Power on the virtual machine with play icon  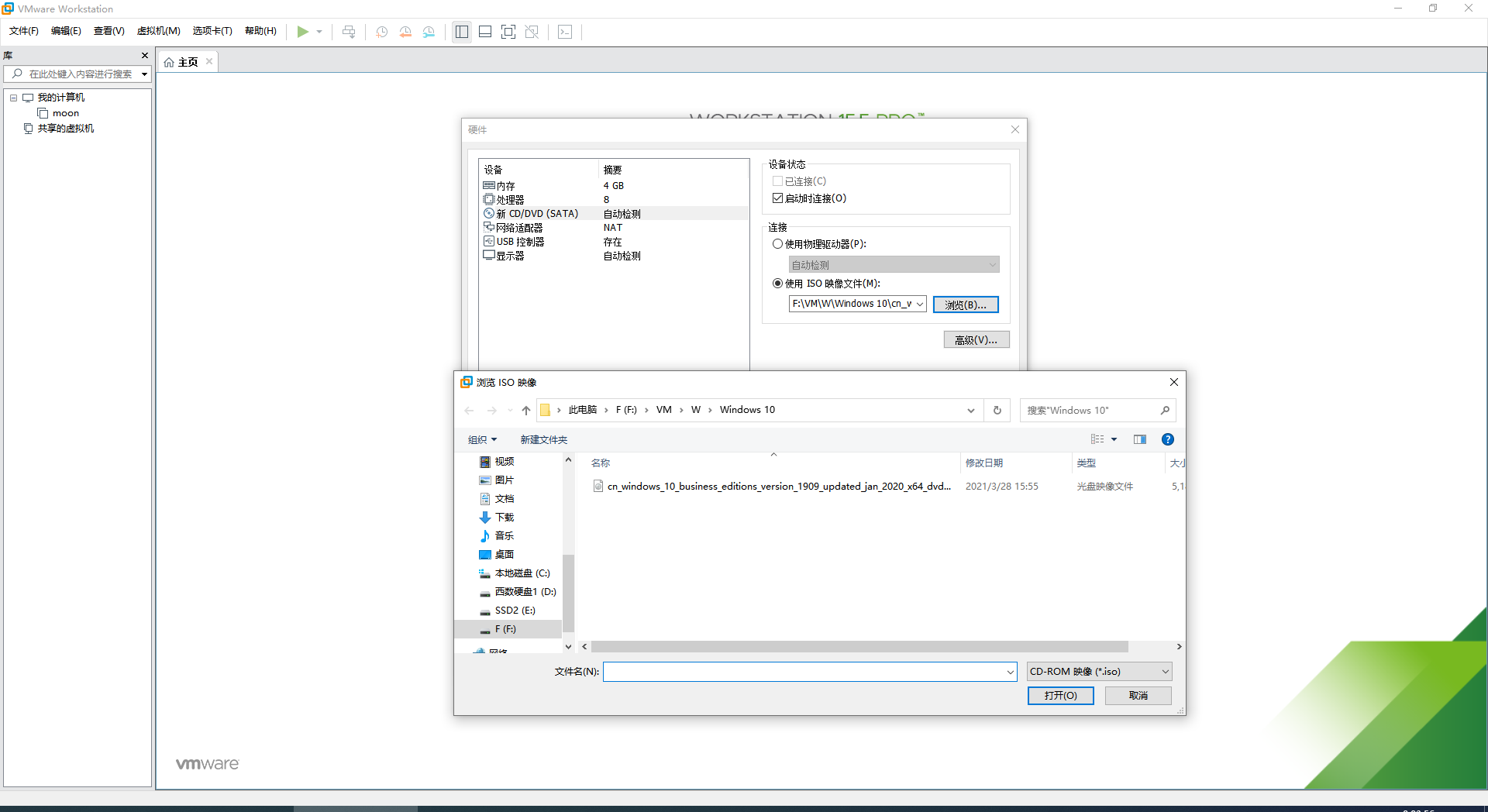[302, 32]
